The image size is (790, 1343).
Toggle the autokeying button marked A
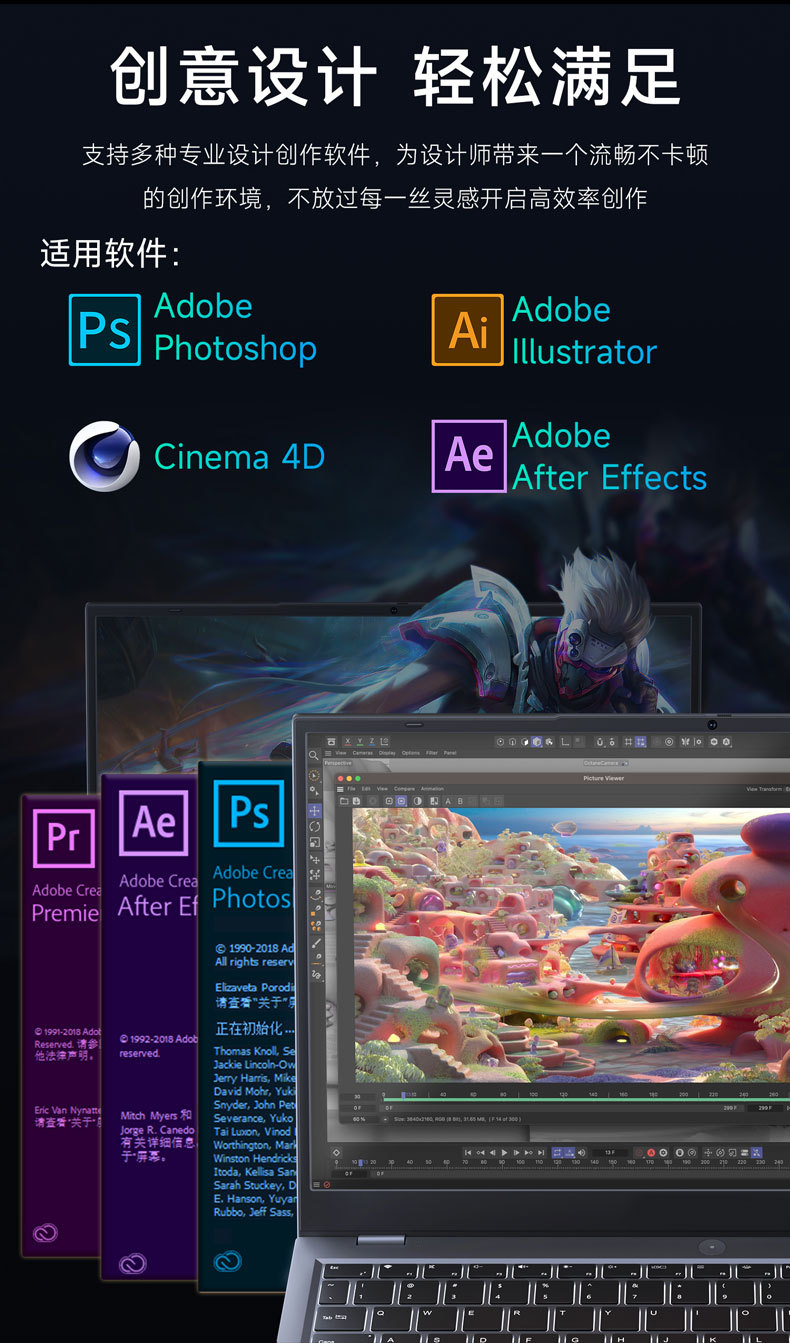click(651, 1153)
